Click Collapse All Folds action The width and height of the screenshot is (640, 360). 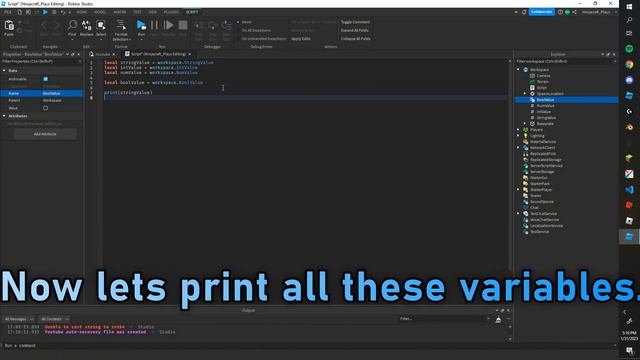(356, 39)
